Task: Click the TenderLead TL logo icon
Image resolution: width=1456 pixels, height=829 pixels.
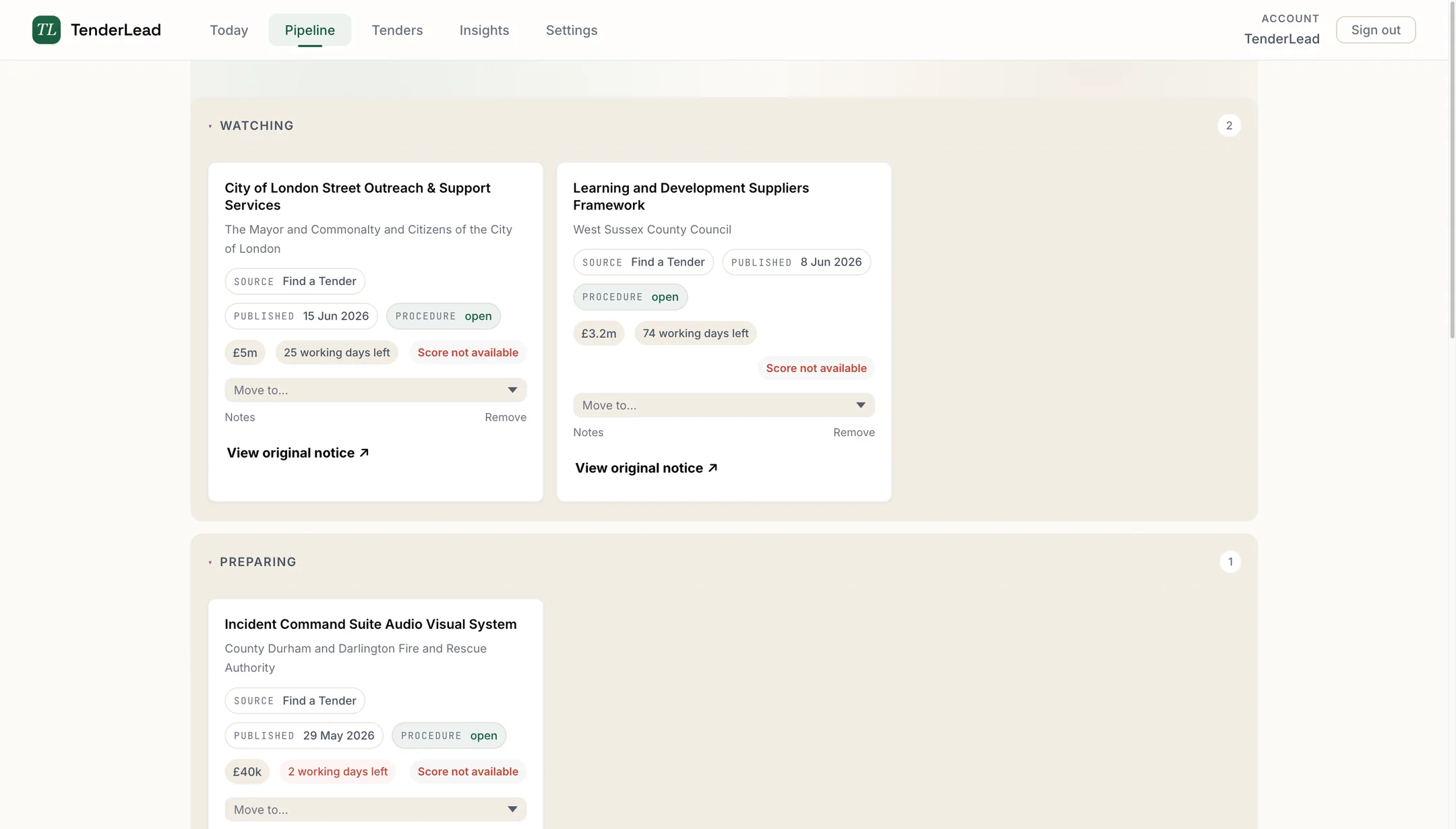Action: click(x=47, y=30)
